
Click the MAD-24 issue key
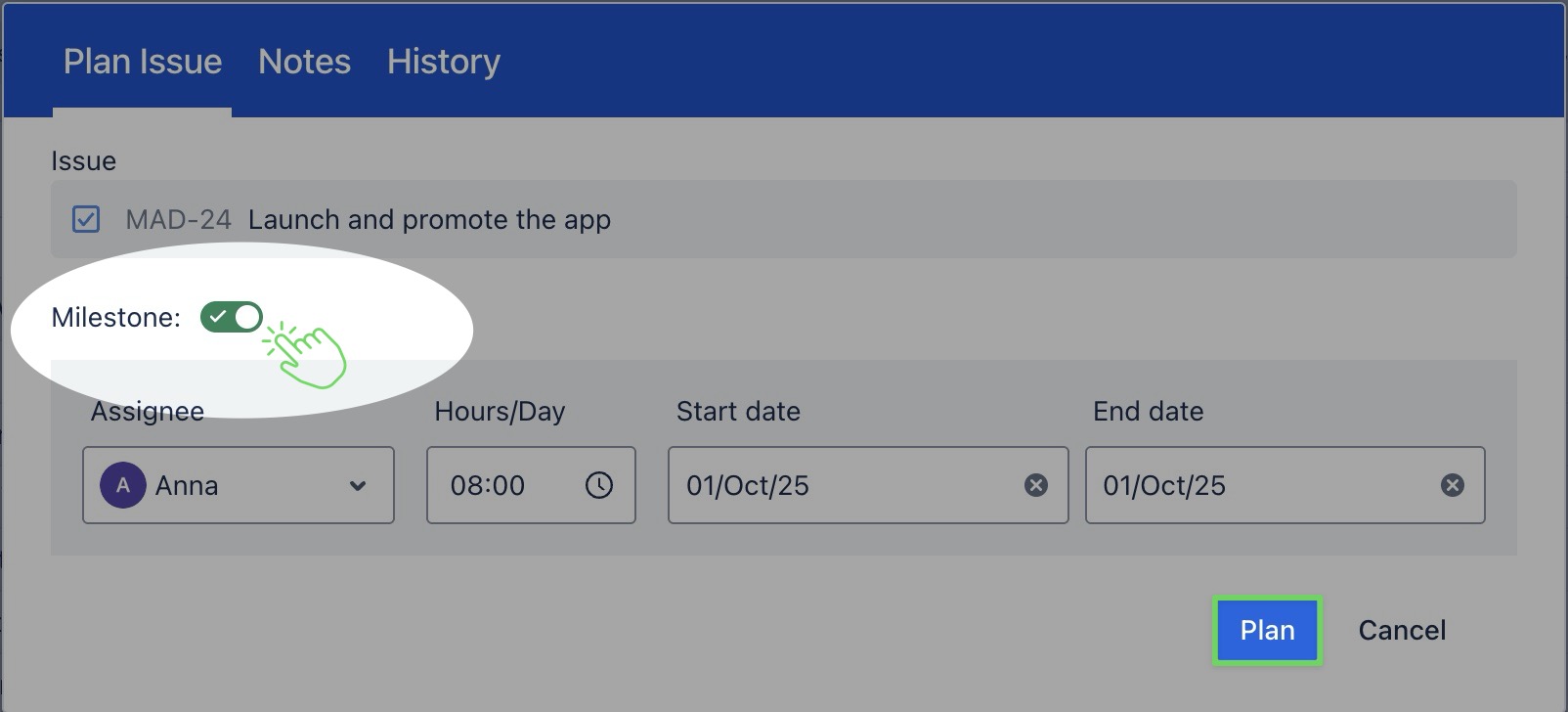click(178, 219)
